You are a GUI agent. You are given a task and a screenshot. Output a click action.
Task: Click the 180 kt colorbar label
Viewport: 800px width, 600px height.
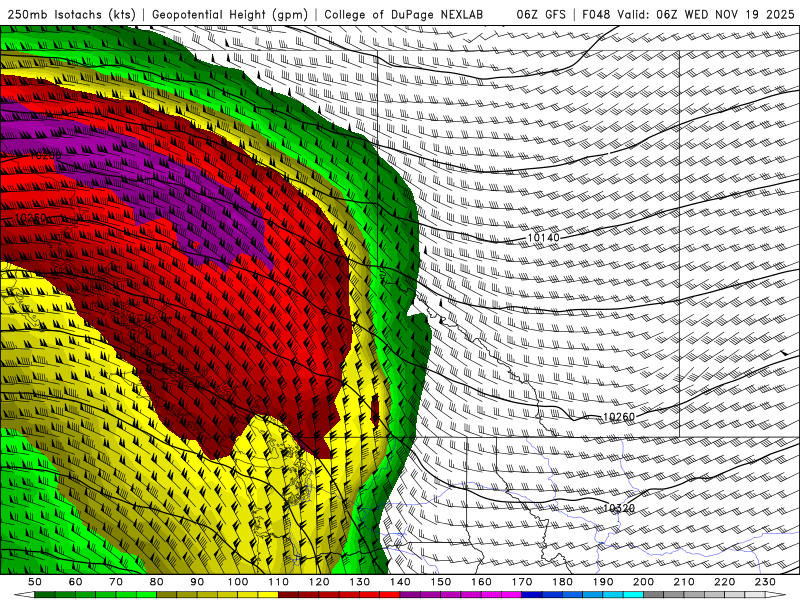pos(562,582)
